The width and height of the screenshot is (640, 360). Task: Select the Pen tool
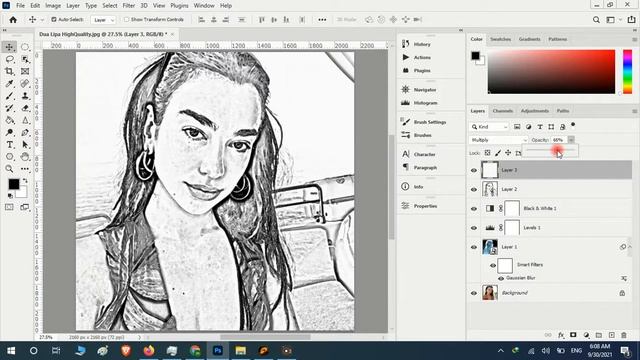pos(25,133)
